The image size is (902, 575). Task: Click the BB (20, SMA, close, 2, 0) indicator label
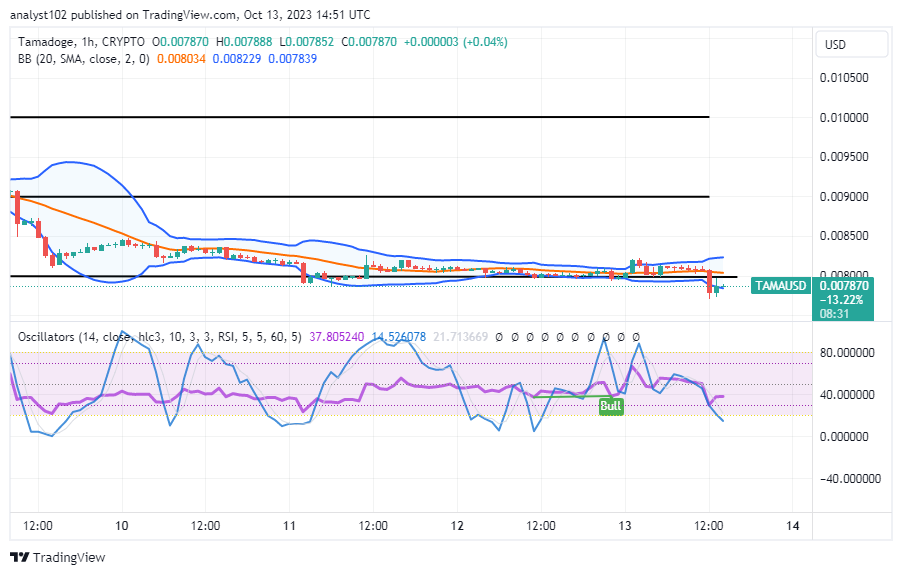click(x=83, y=59)
